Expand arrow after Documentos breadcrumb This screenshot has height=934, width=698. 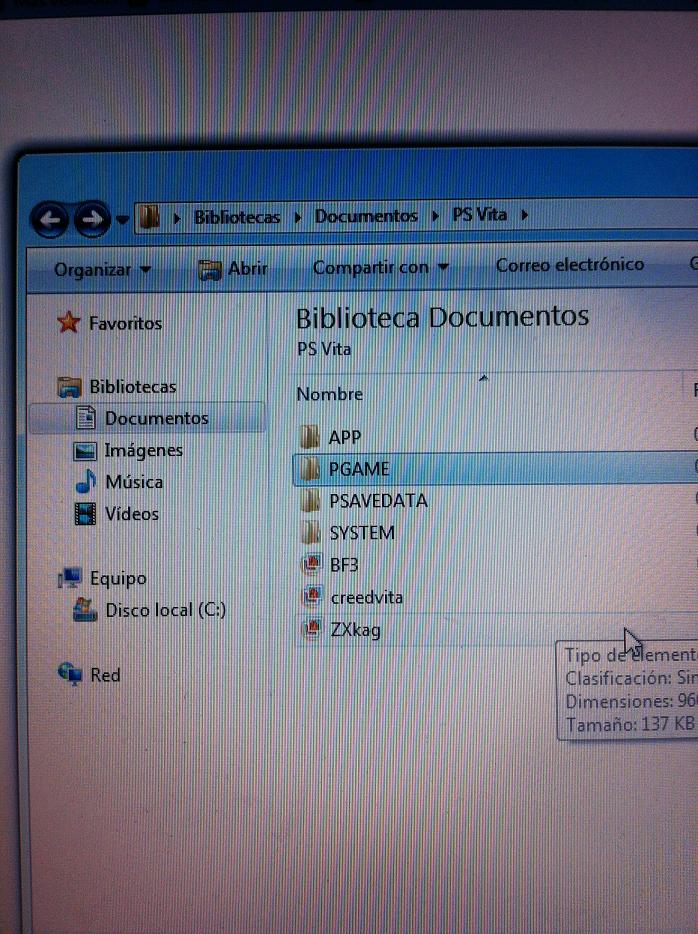435,216
